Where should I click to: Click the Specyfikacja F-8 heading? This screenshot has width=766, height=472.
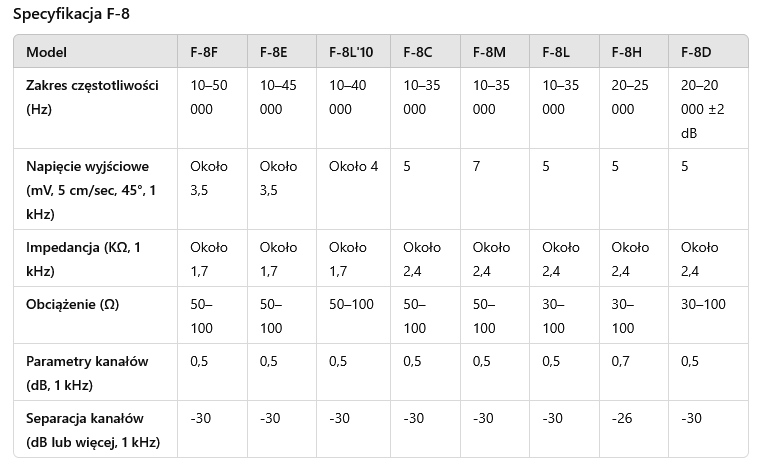(71, 14)
